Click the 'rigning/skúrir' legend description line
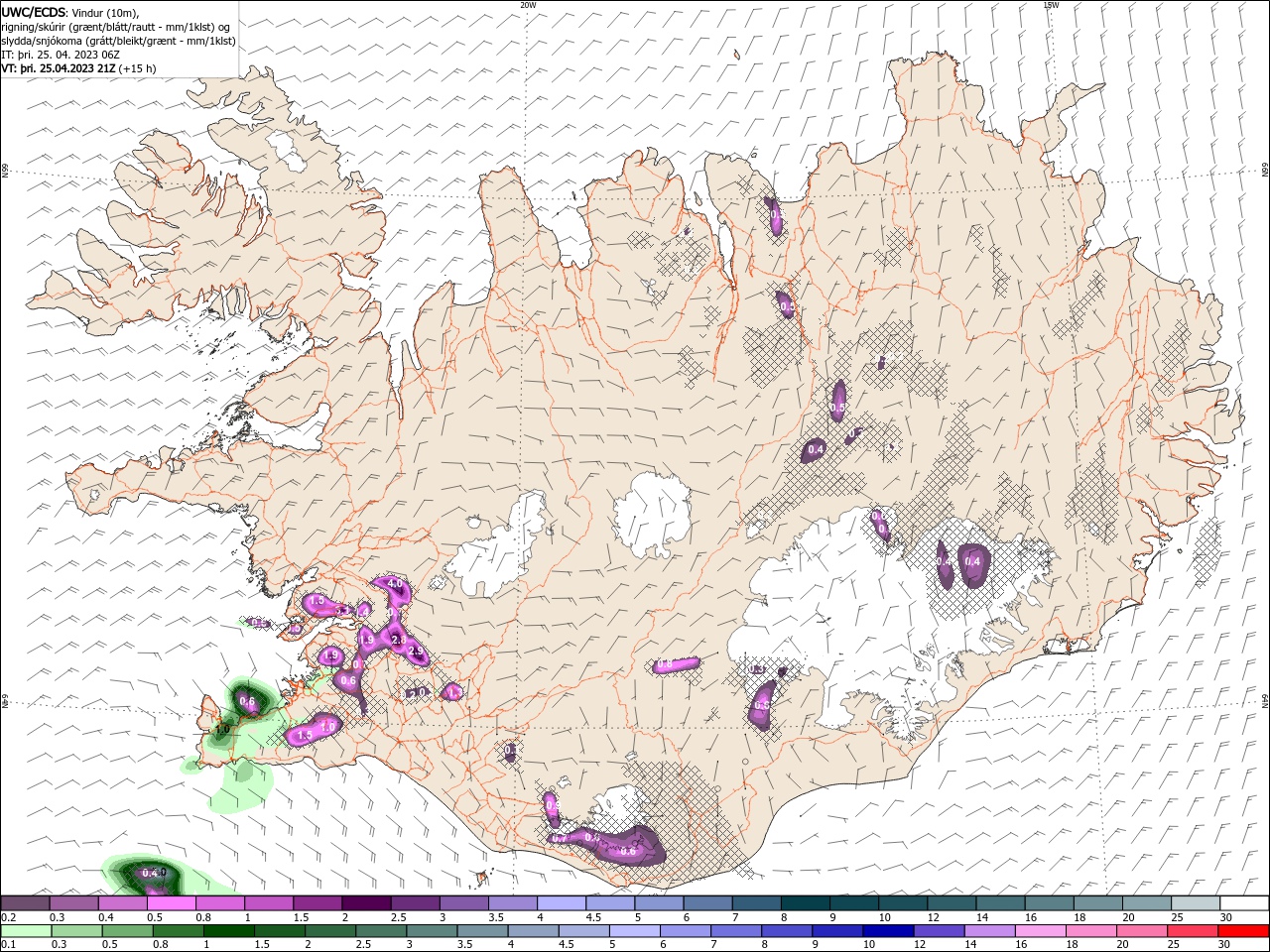1270x952 pixels. [115, 27]
